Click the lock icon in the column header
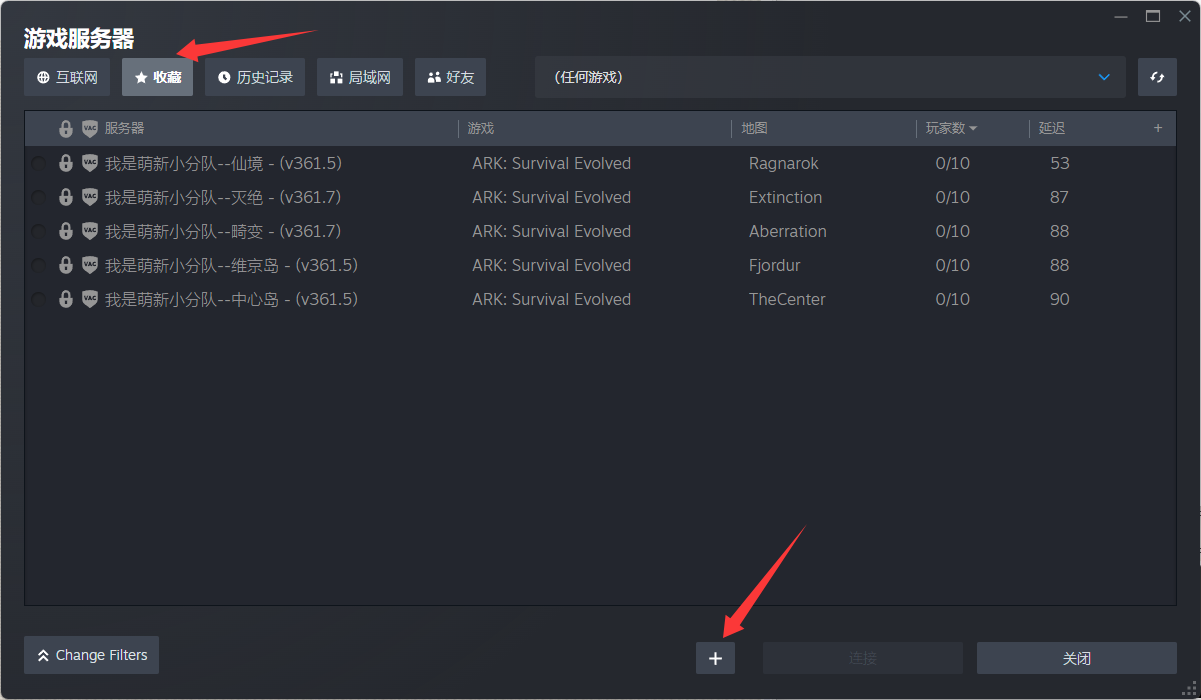1201x700 pixels. point(66,129)
